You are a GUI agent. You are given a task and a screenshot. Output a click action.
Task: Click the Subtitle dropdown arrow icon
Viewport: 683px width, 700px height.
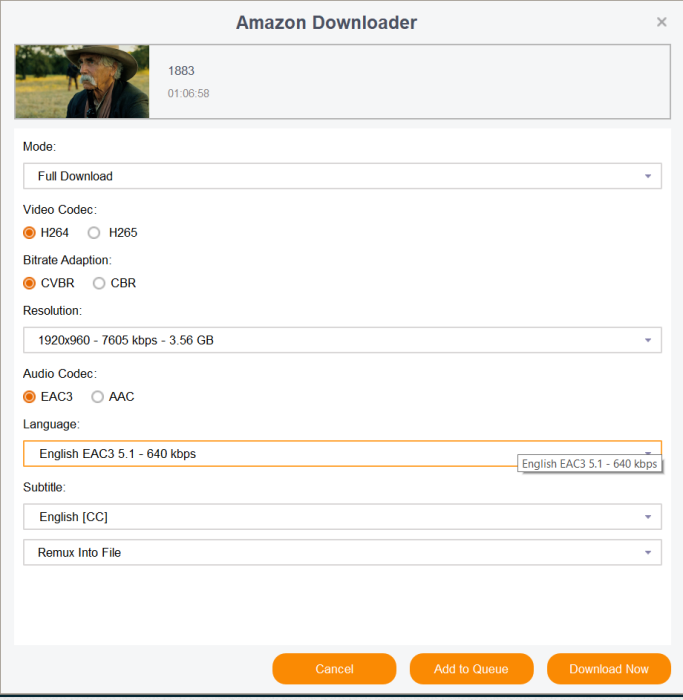pyautogui.click(x=648, y=517)
